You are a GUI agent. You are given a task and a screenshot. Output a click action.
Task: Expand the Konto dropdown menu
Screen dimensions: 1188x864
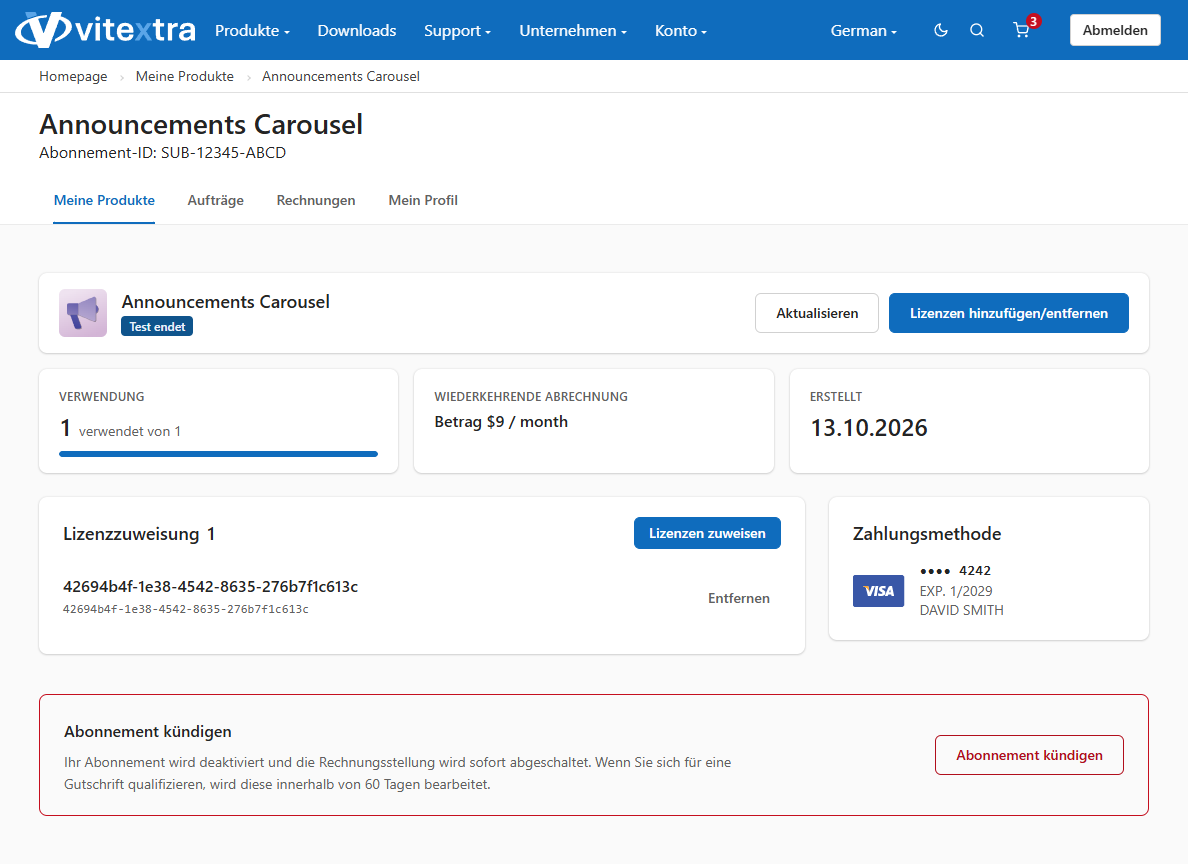(x=680, y=30)
